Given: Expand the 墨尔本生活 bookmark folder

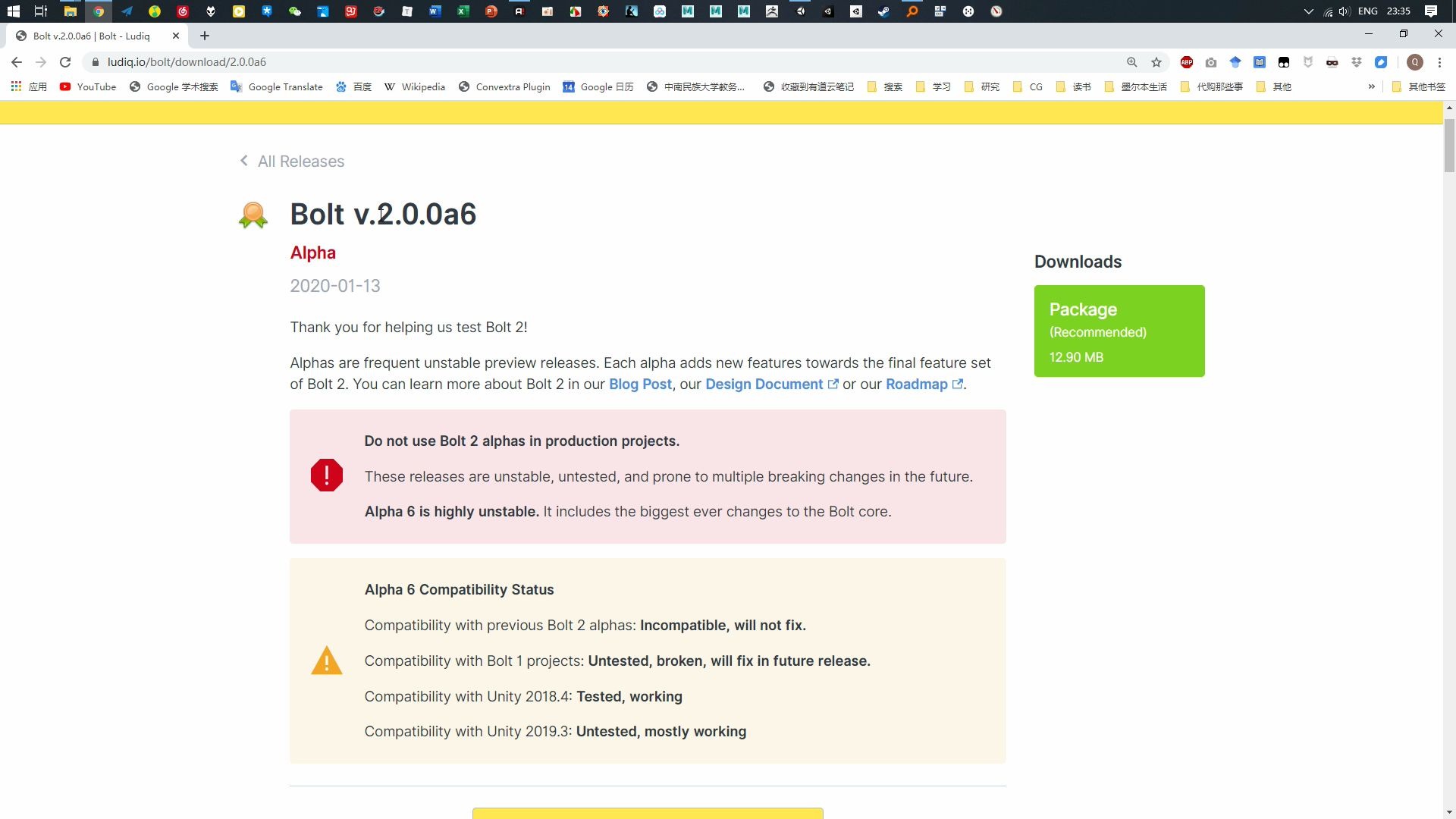Looking at the screenshot, I should 1136,86.
